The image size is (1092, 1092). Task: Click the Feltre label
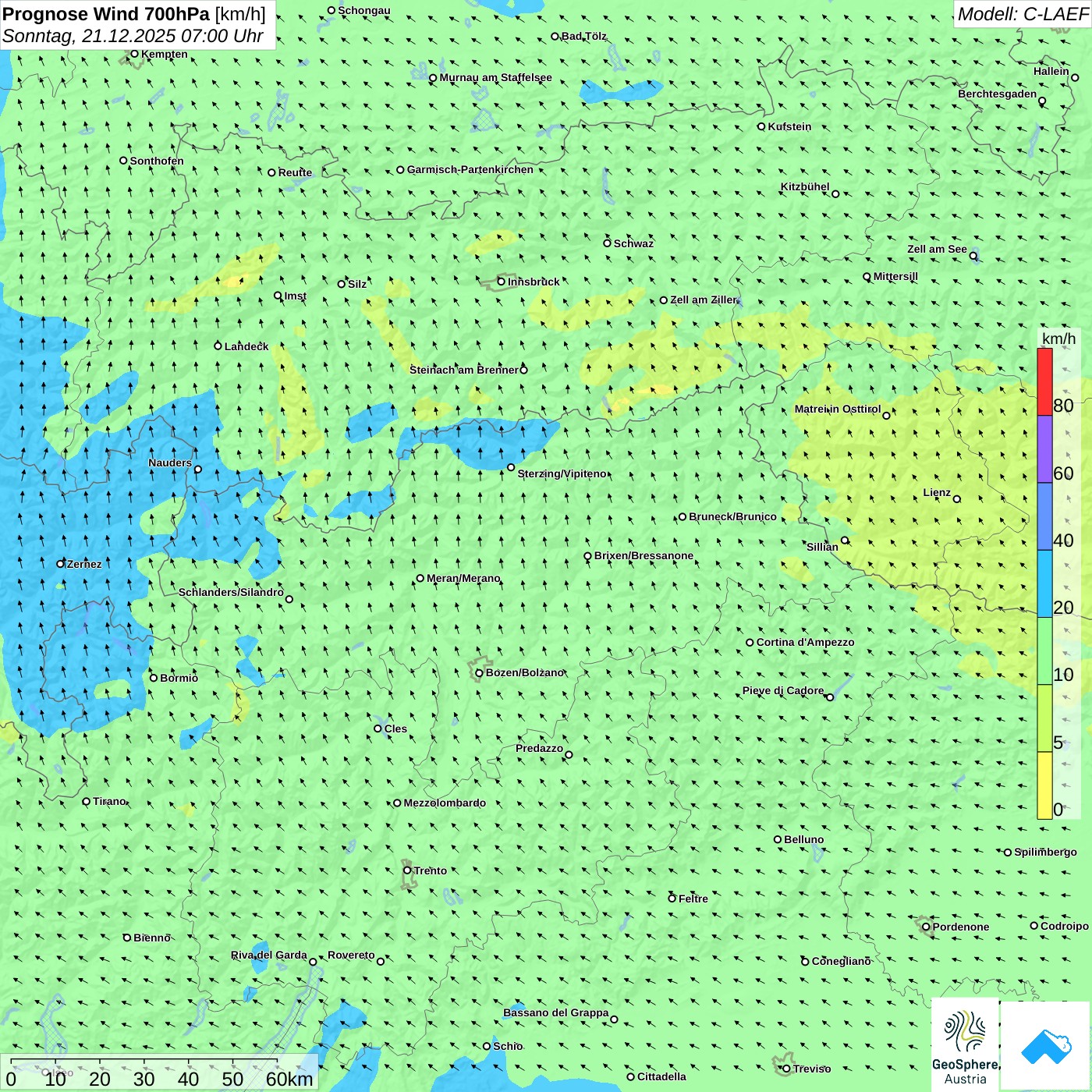[x=693, y=899]
